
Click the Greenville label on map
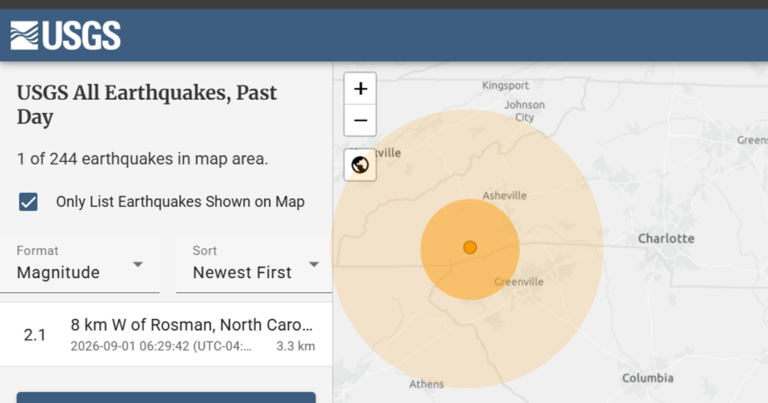click(519, 282)
